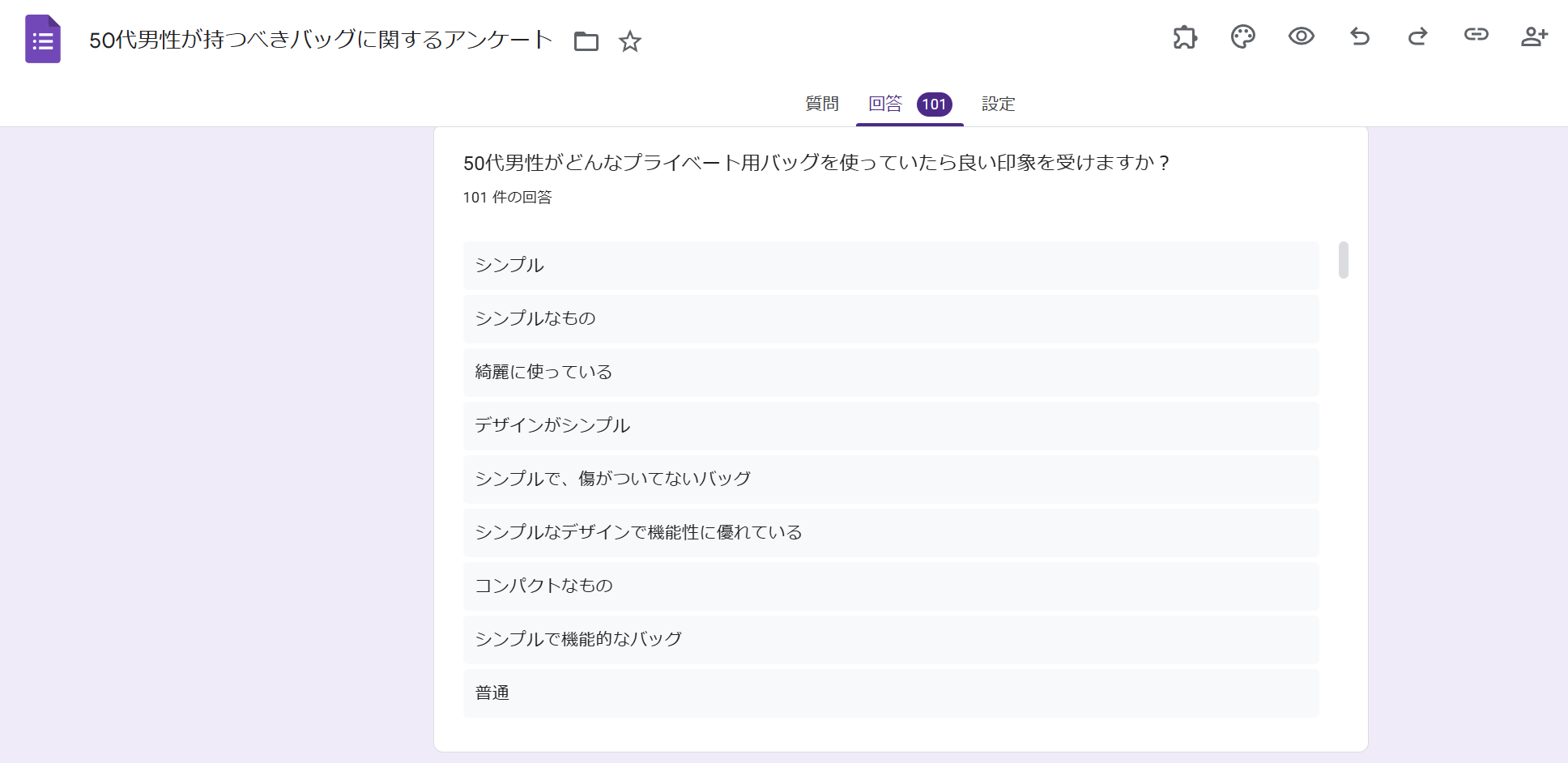Click the responses list scrollbar thumb
The width and height of the screenshot is (1568, 763).
(x=1344, y=260)
